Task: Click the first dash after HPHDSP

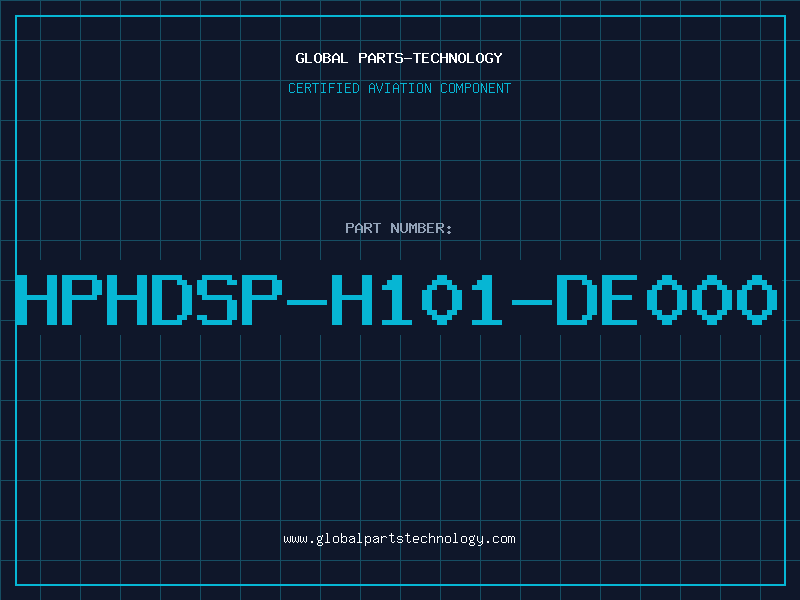Action: [x=307, y=302]
